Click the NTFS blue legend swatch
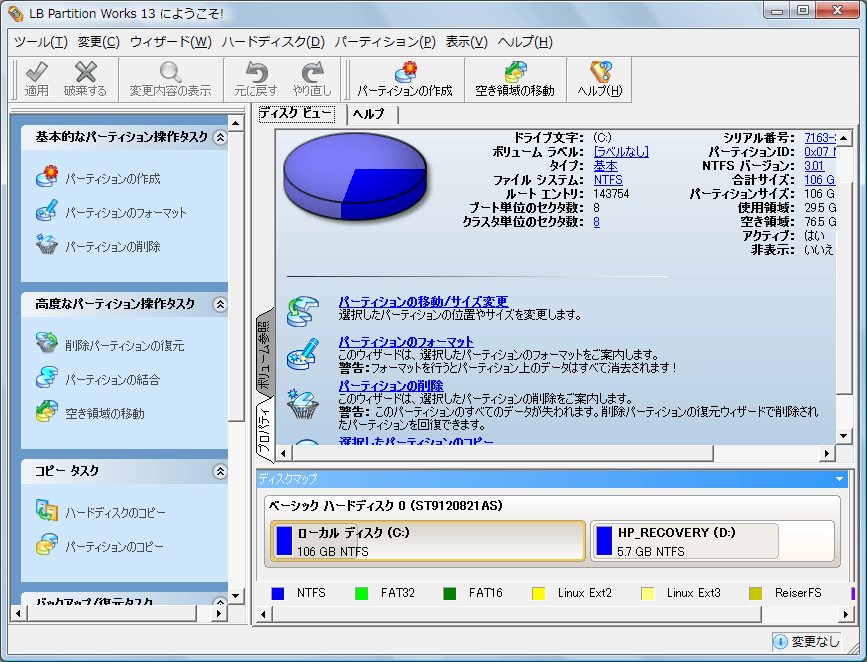The width and height of the screenshot is (867, 662). pos(278,593)
